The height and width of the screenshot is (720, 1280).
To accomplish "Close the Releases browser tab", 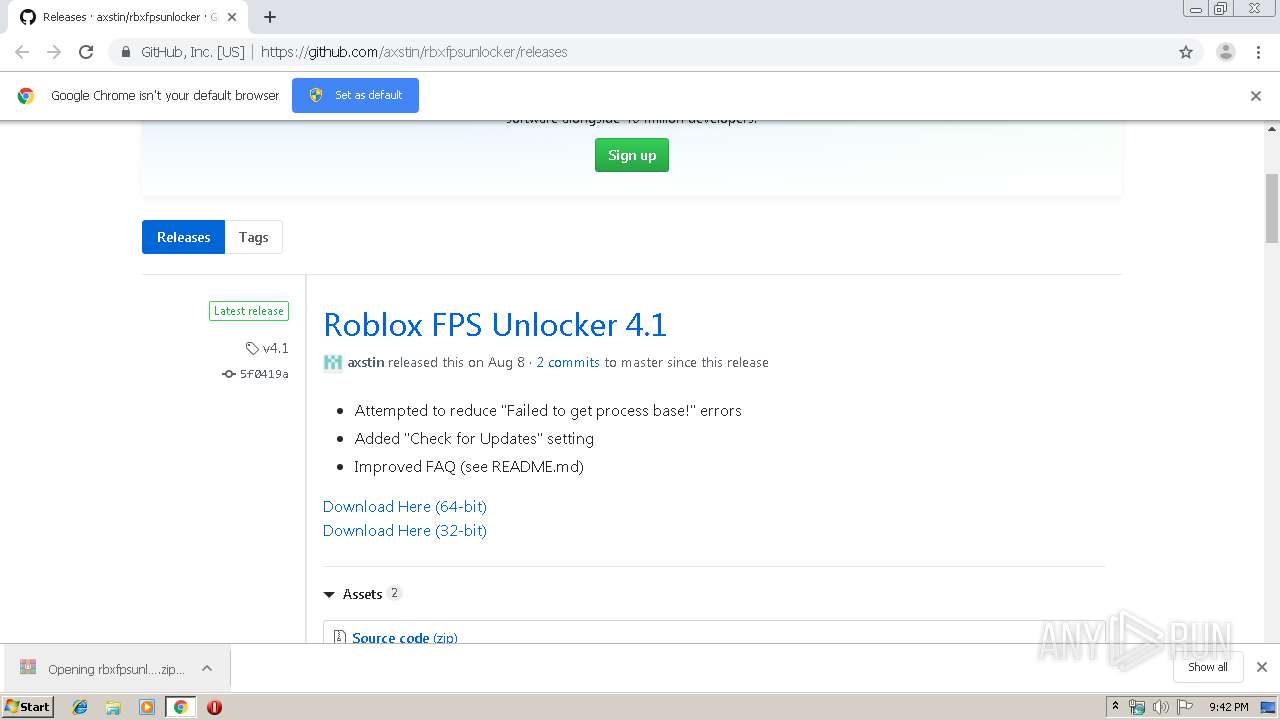I will click(232, 17).
